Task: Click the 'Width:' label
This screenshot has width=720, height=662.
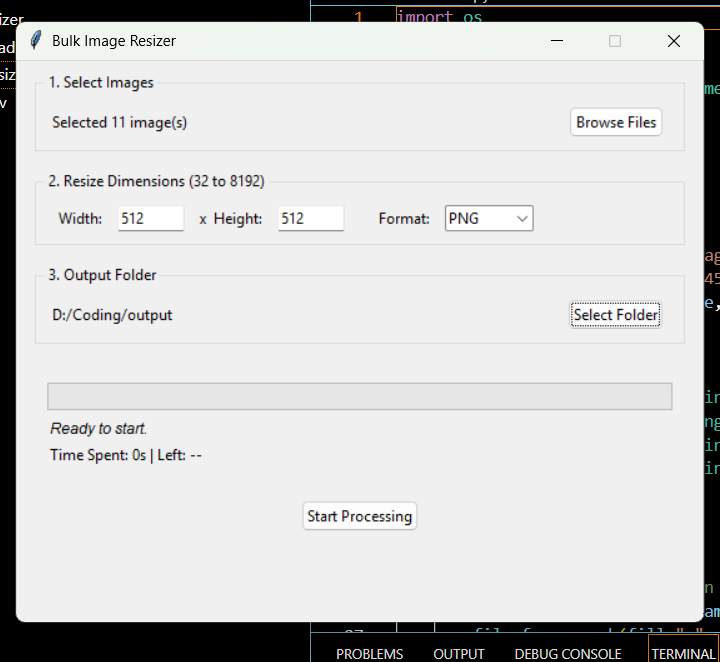Action: pyautogui.click(x=80, y=219)
